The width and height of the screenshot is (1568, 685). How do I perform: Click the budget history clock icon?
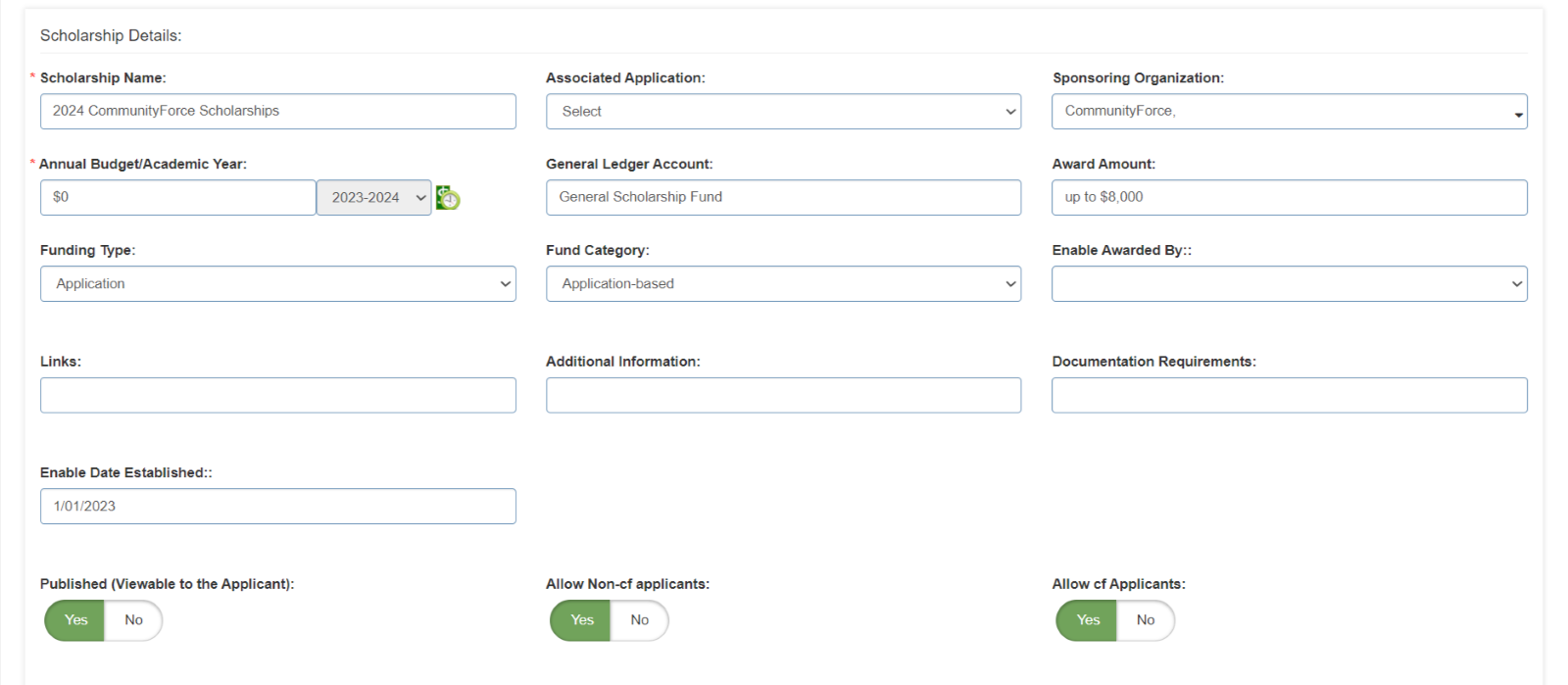tap(448, 198)
